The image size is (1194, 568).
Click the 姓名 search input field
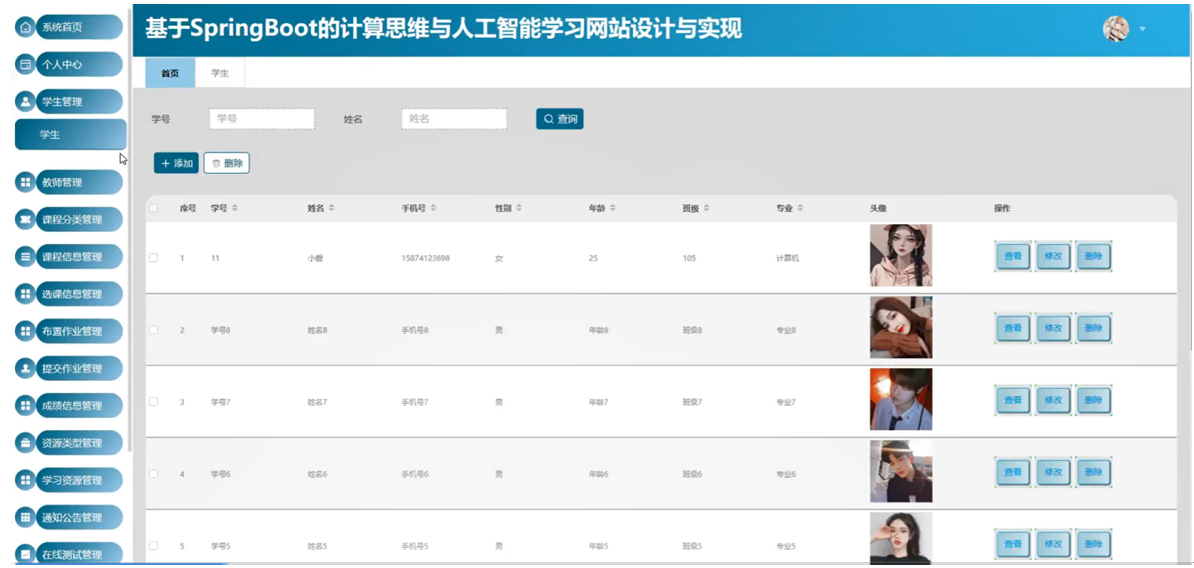tap(454, 119)
